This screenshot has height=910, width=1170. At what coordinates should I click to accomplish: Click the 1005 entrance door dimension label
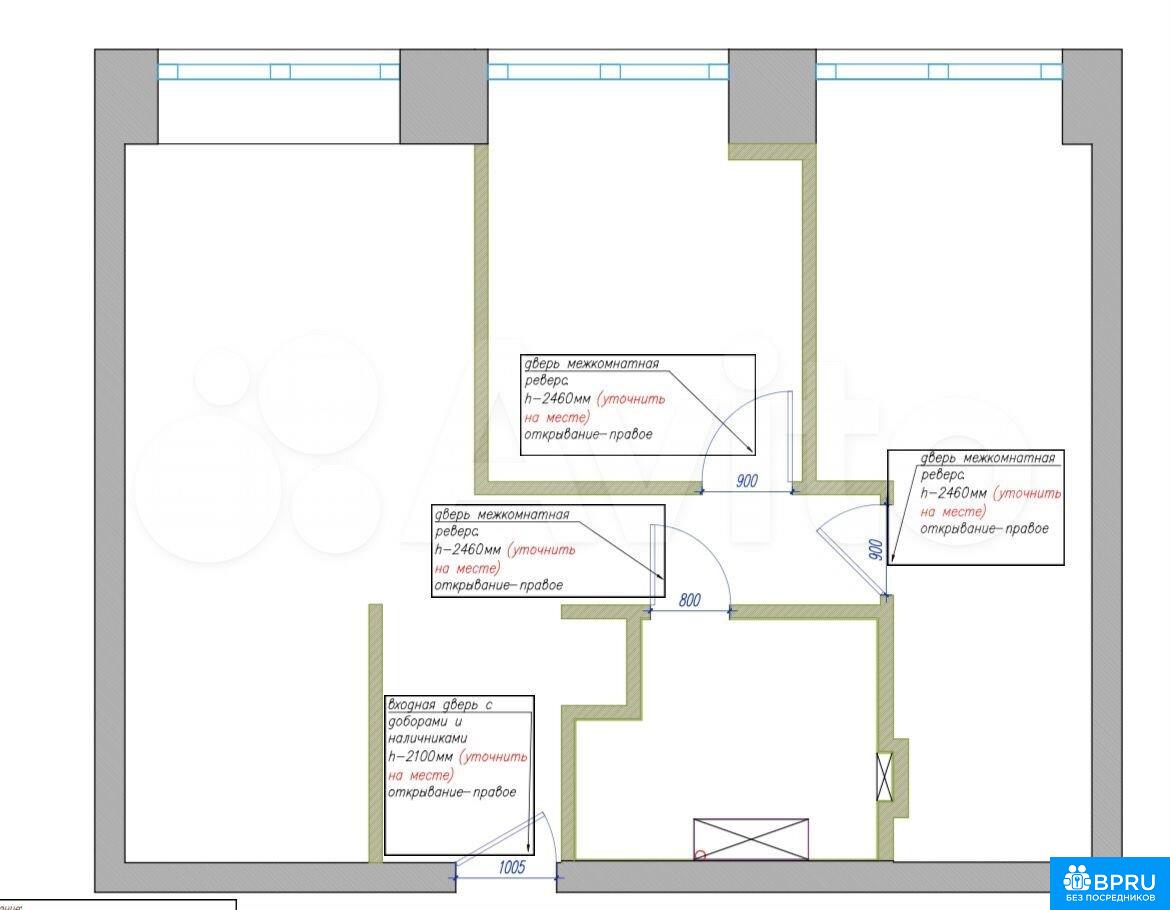click(511, 868)
